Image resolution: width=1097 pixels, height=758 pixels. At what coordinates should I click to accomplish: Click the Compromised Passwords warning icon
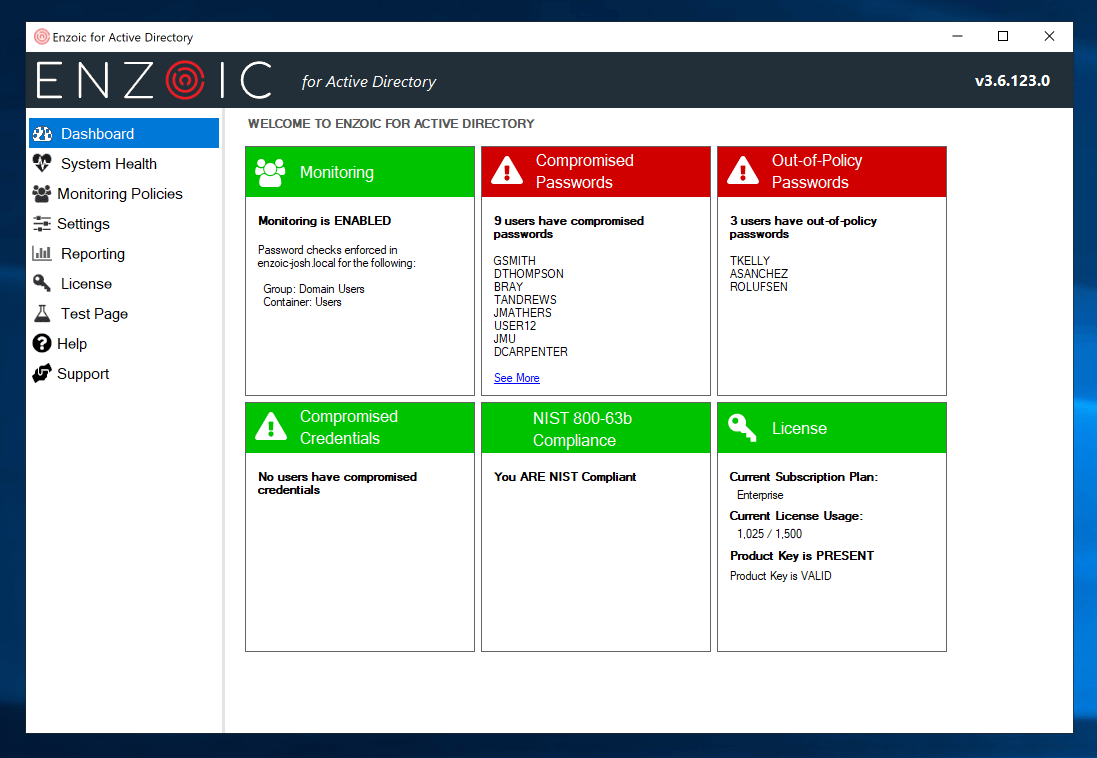coord(507,172)
